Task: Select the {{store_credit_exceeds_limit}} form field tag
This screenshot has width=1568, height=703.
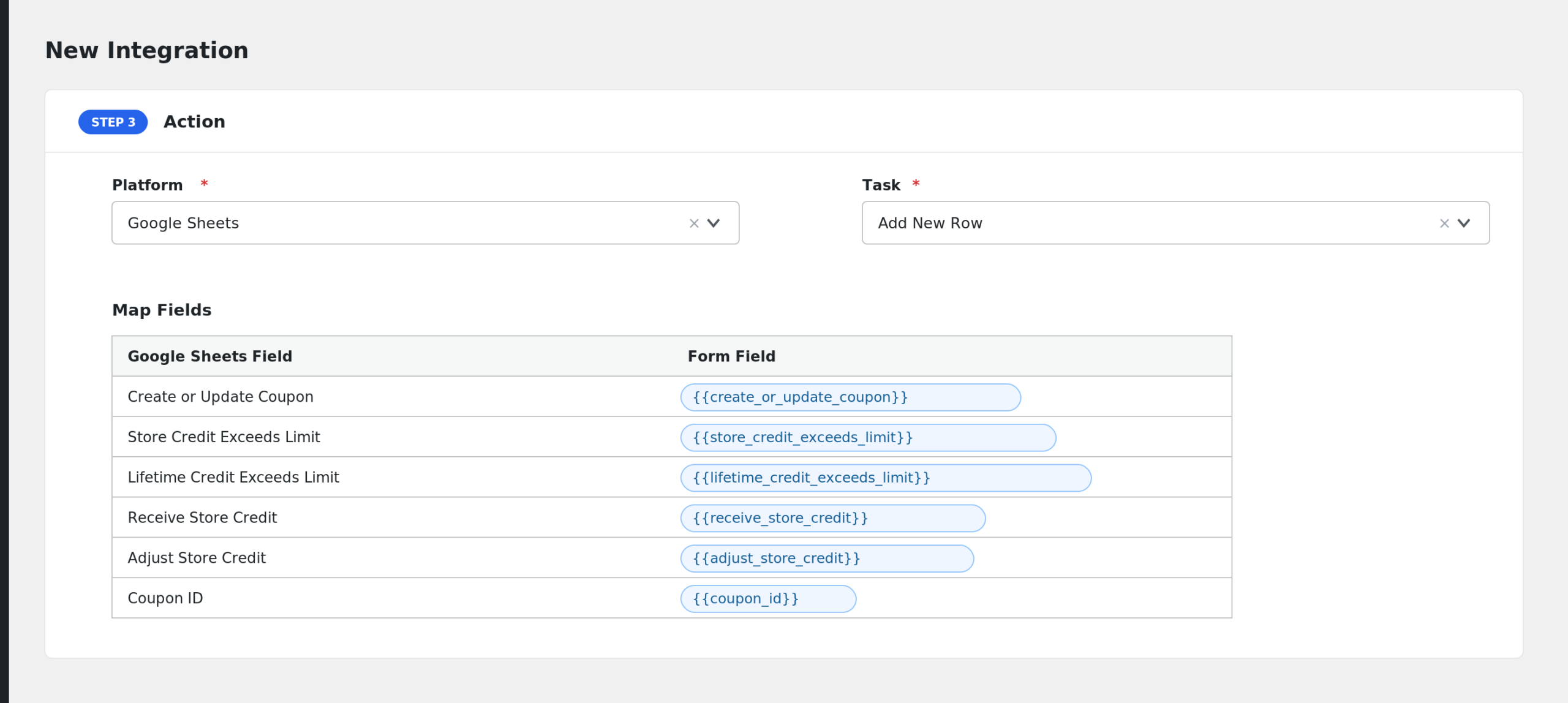Action: coord(868,438)
